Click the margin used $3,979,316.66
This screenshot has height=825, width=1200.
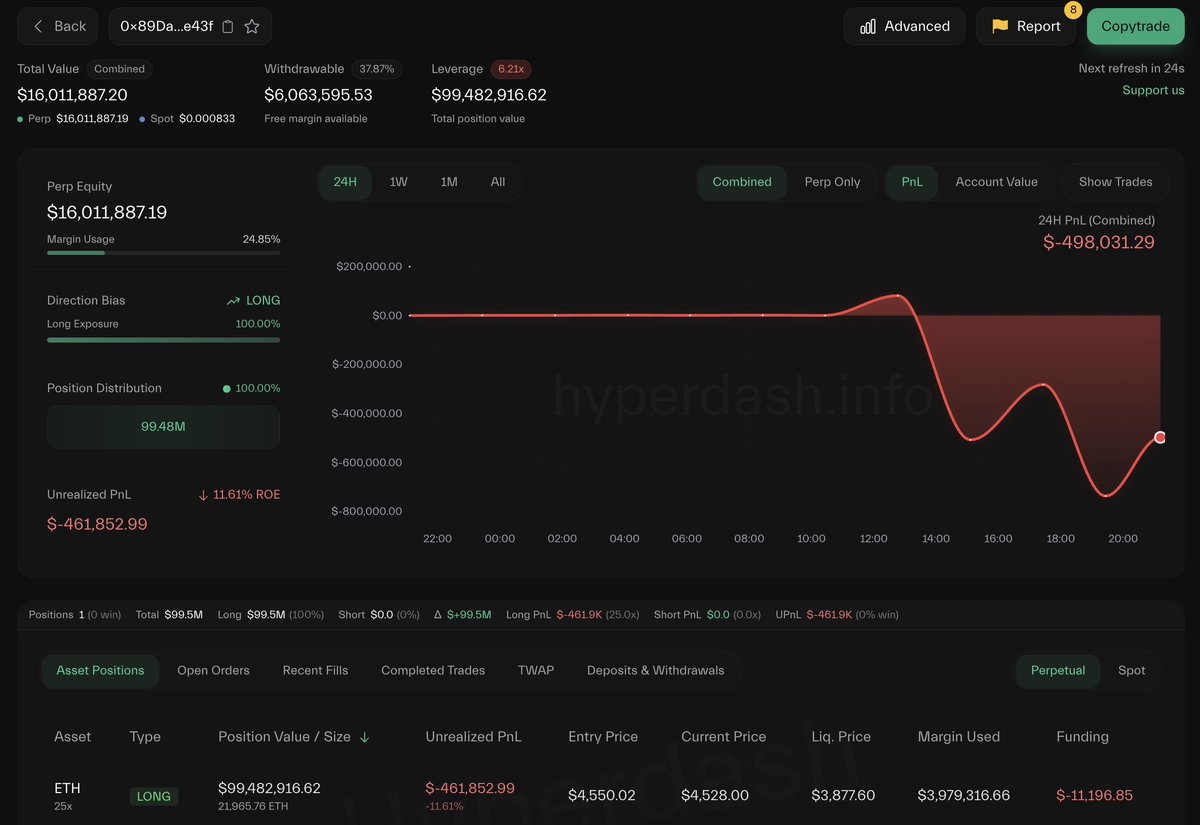(964, 796)
